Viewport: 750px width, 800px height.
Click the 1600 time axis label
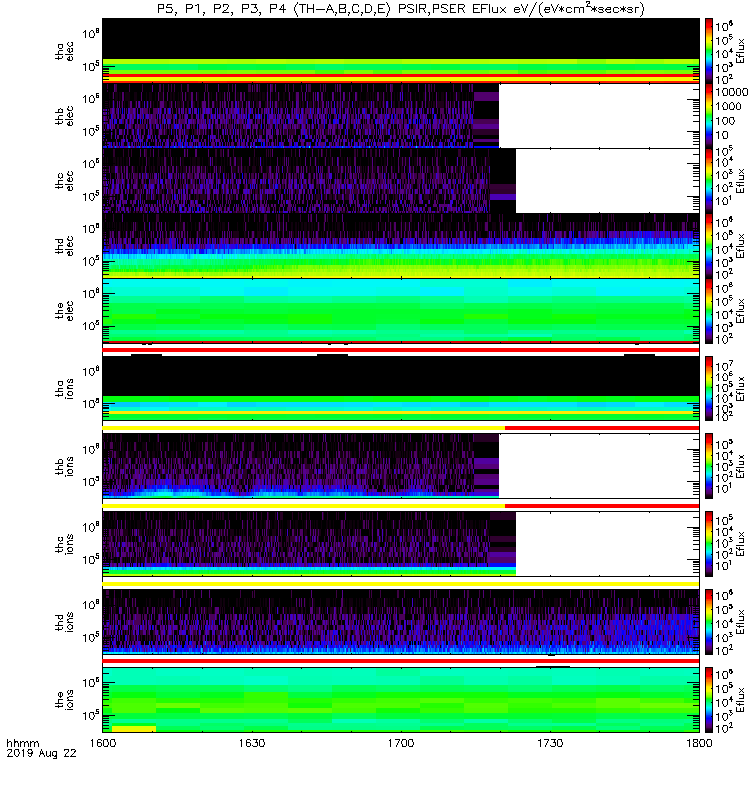103,743
